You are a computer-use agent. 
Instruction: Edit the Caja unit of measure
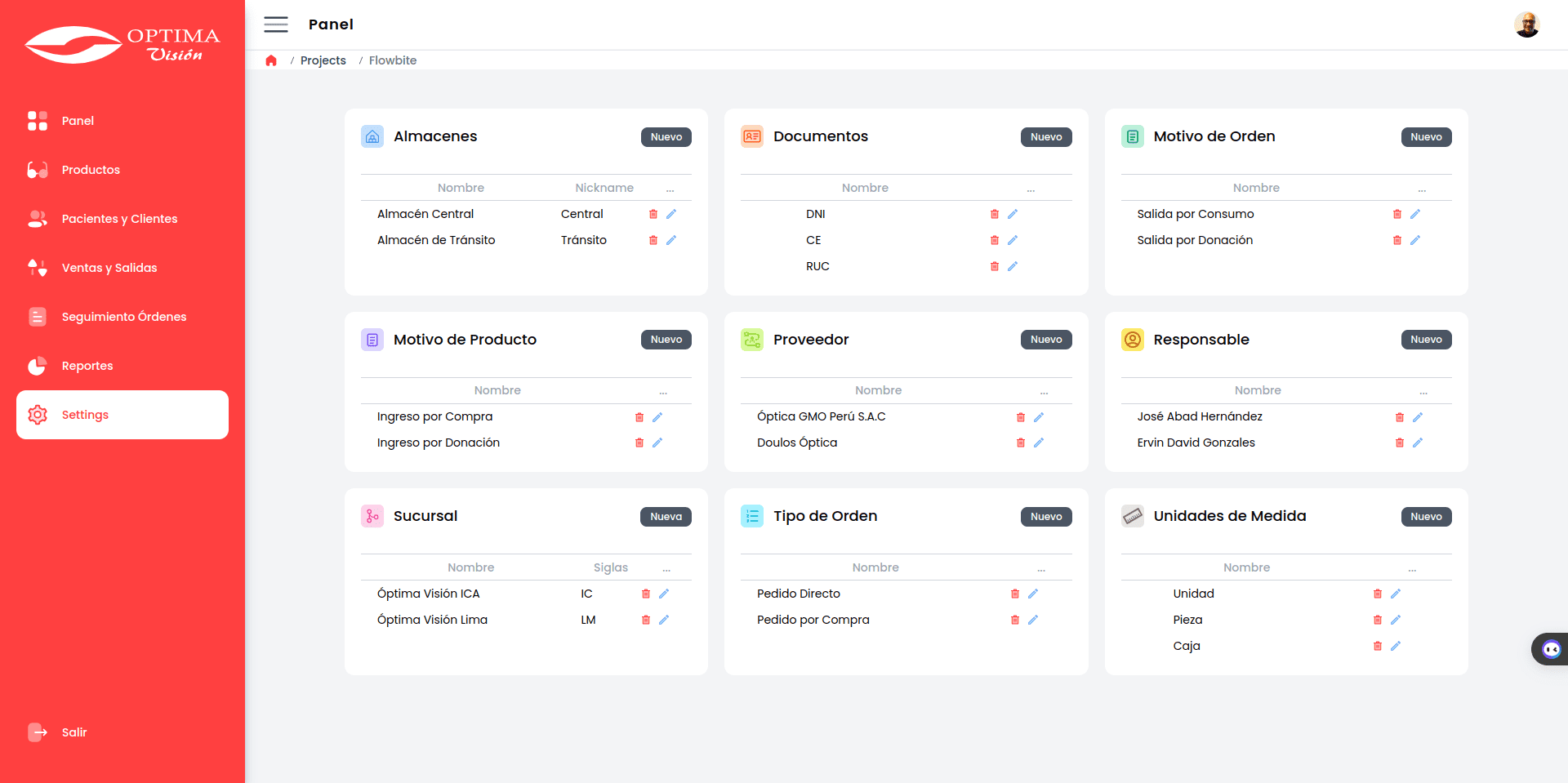pos(1396,646)
